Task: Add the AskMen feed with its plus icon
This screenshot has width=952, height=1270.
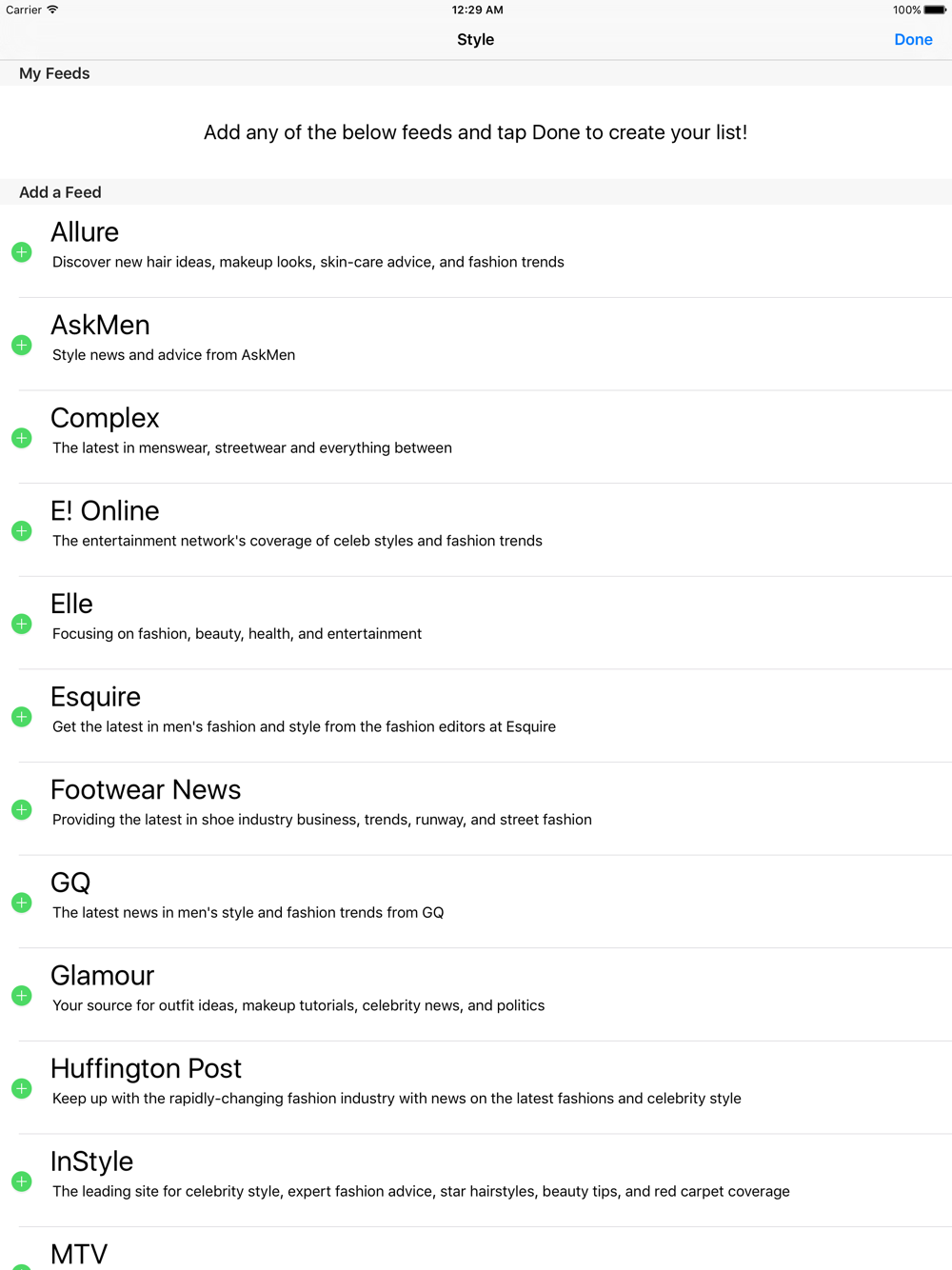Action: (22, 345)
